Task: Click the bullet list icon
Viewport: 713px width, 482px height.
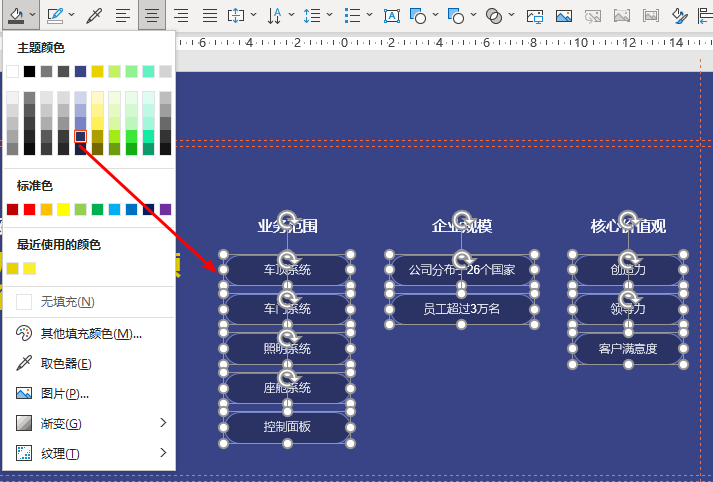Action: pyautogui.click(x=352, y=16)
